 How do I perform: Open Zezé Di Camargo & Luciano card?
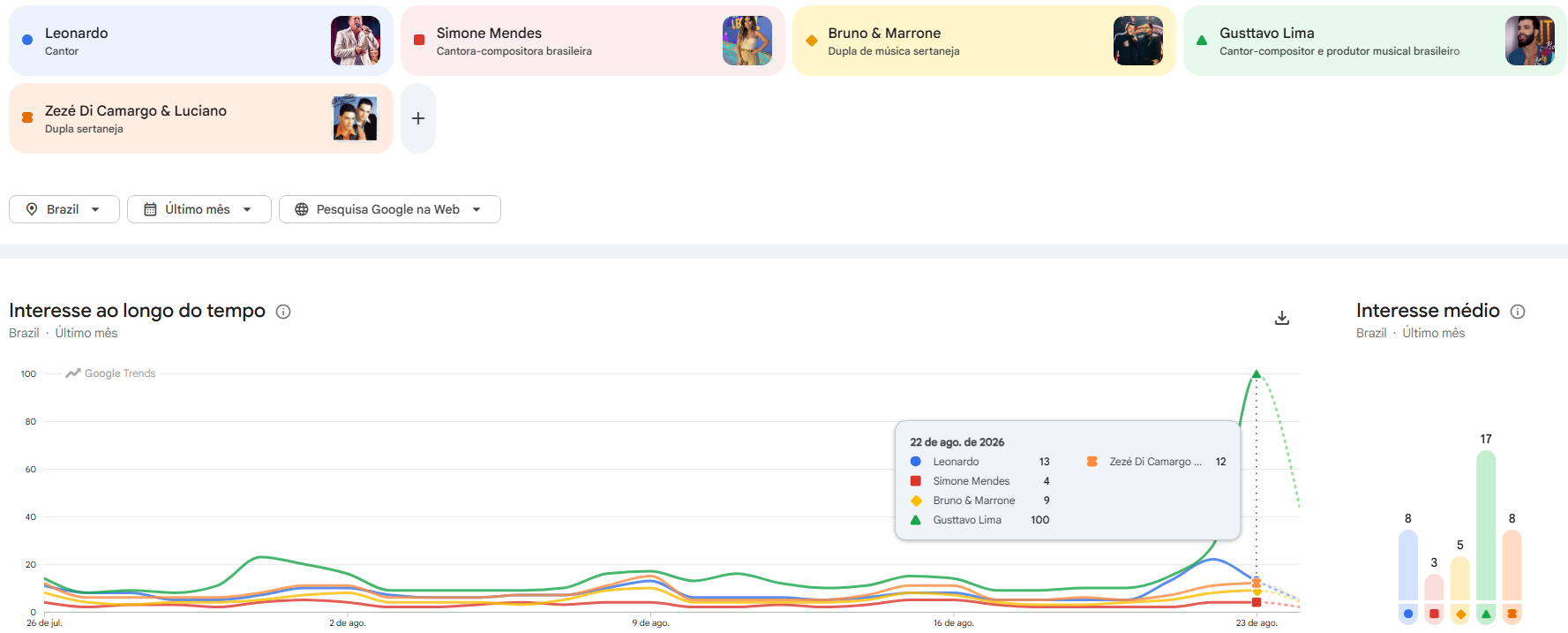click(200, 118)
